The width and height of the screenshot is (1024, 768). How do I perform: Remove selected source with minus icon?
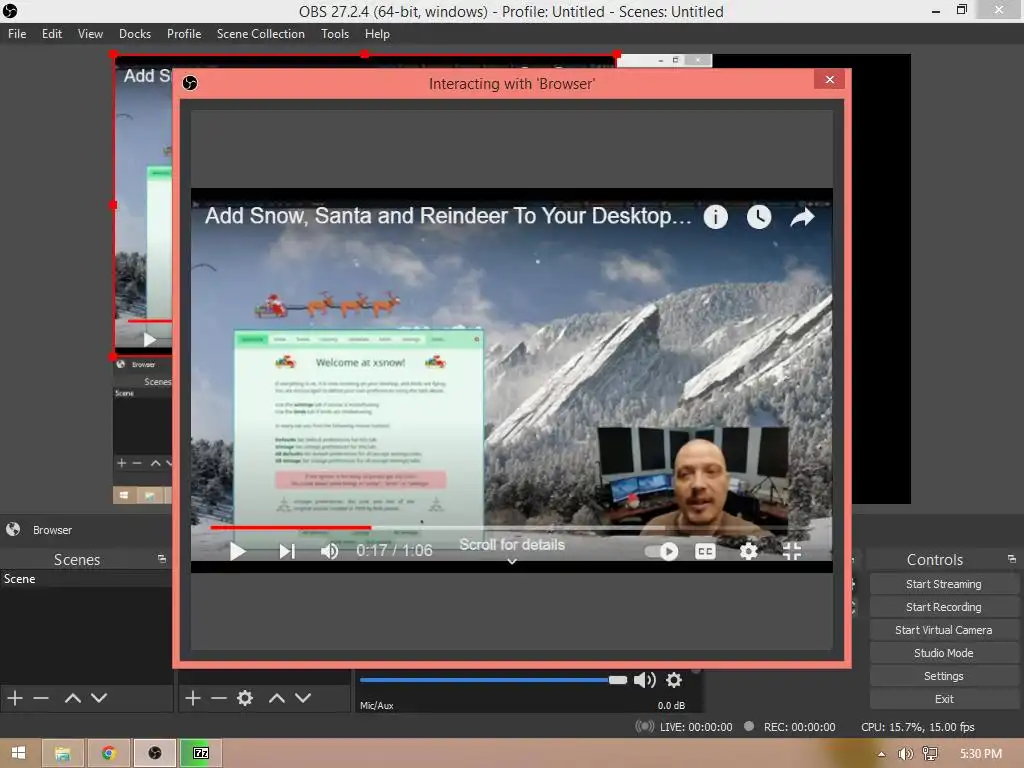(219, 698)
